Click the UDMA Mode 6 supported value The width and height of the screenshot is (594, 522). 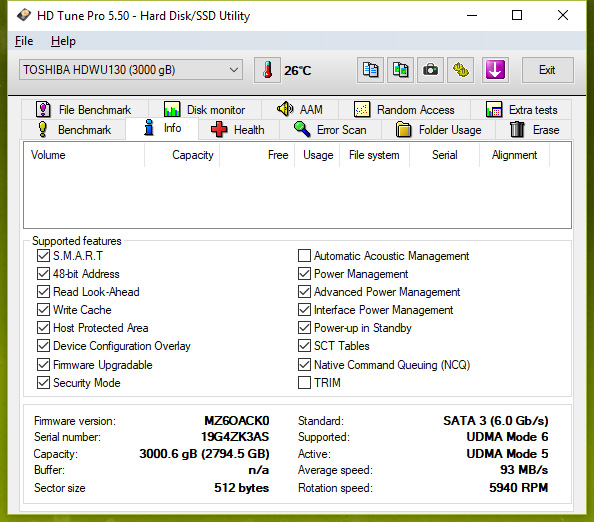(507, 437)
